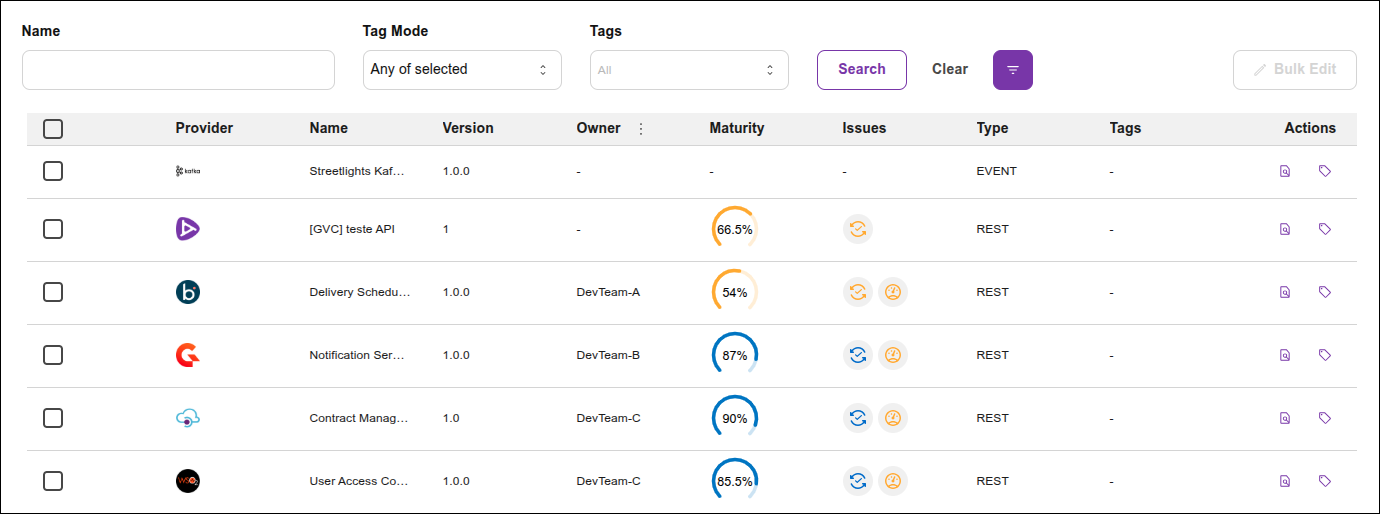Click the 54% maturity gauge

735,292
